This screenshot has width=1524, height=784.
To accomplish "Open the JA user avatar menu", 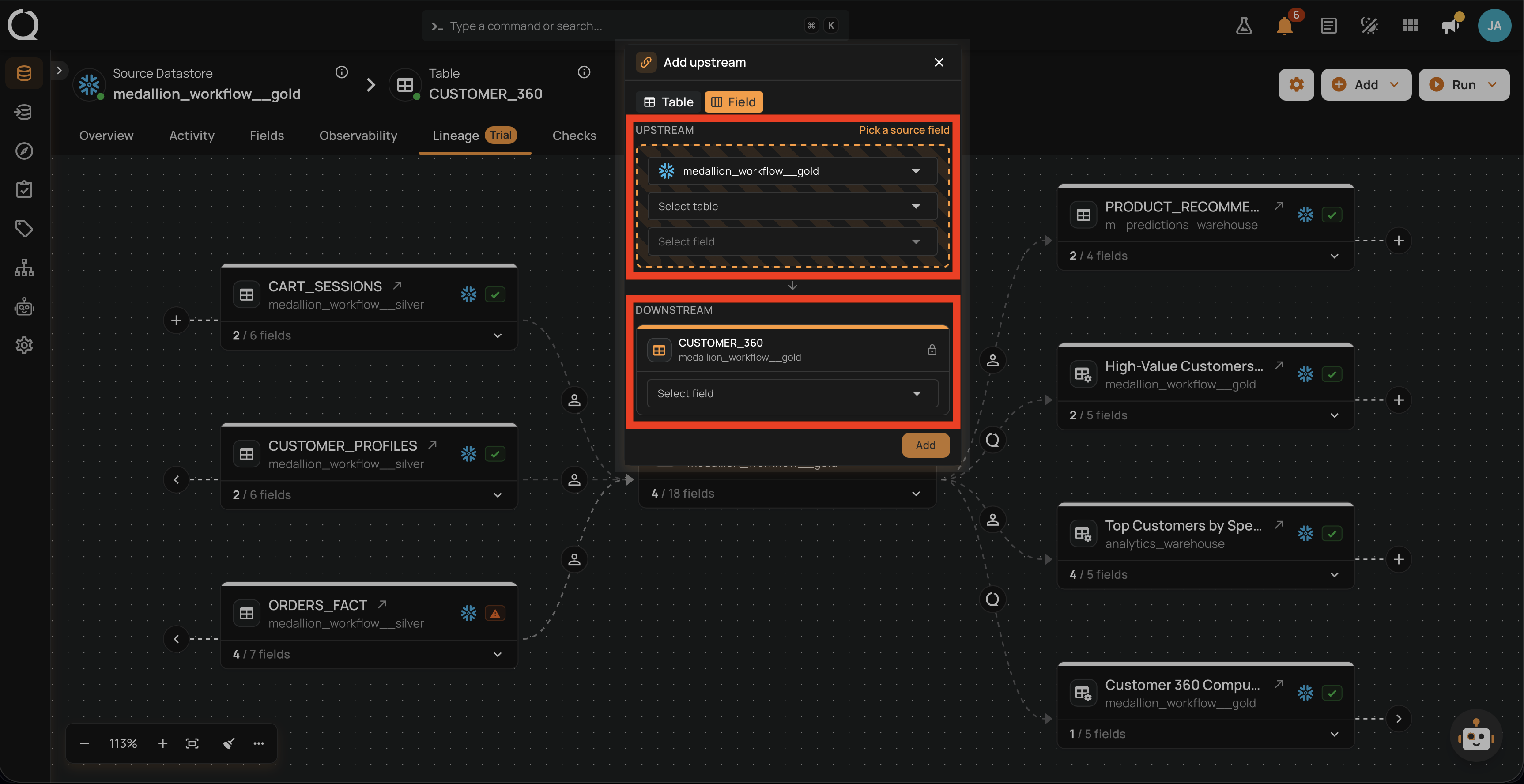I will 1494,26.
